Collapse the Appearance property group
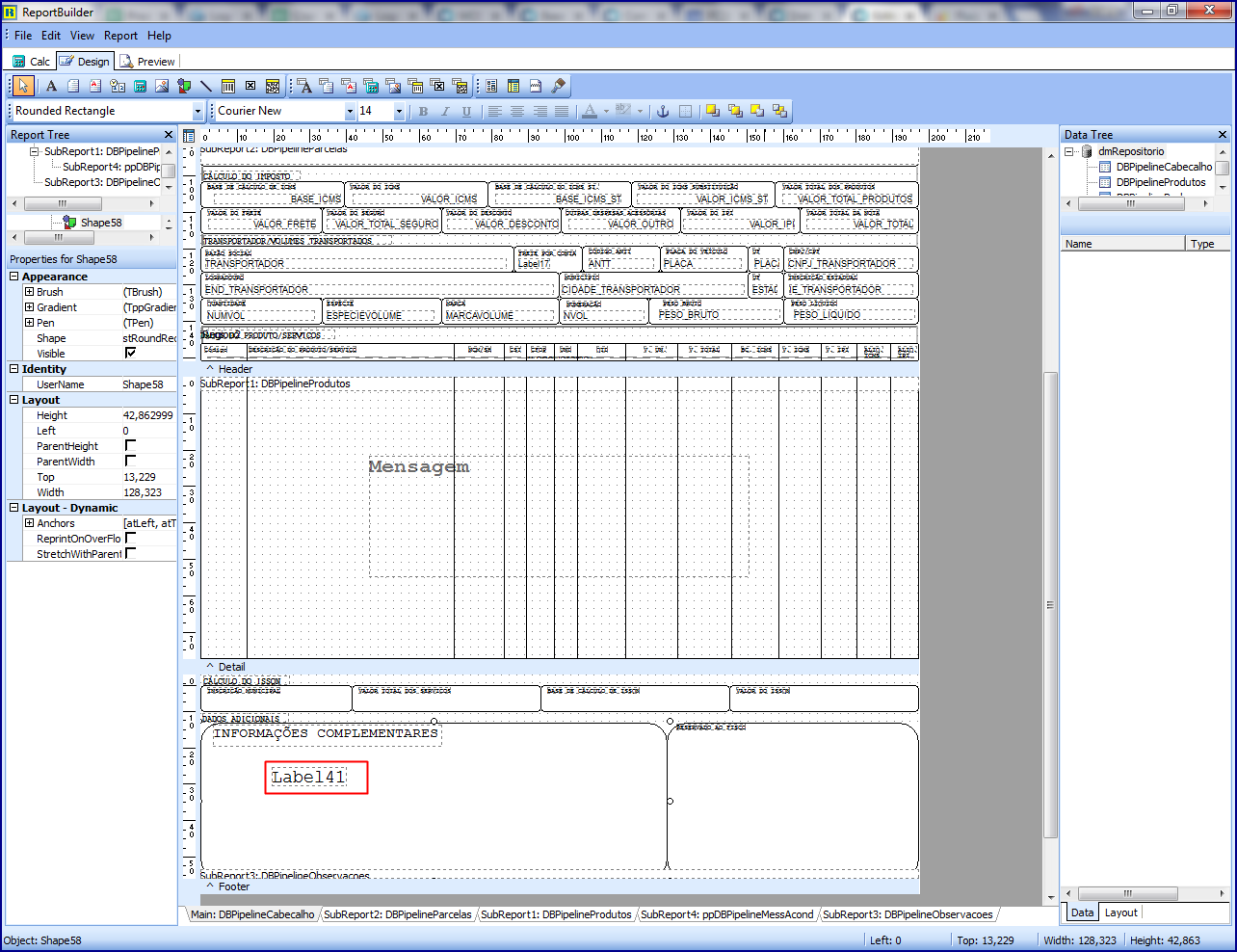 point(13,276)
